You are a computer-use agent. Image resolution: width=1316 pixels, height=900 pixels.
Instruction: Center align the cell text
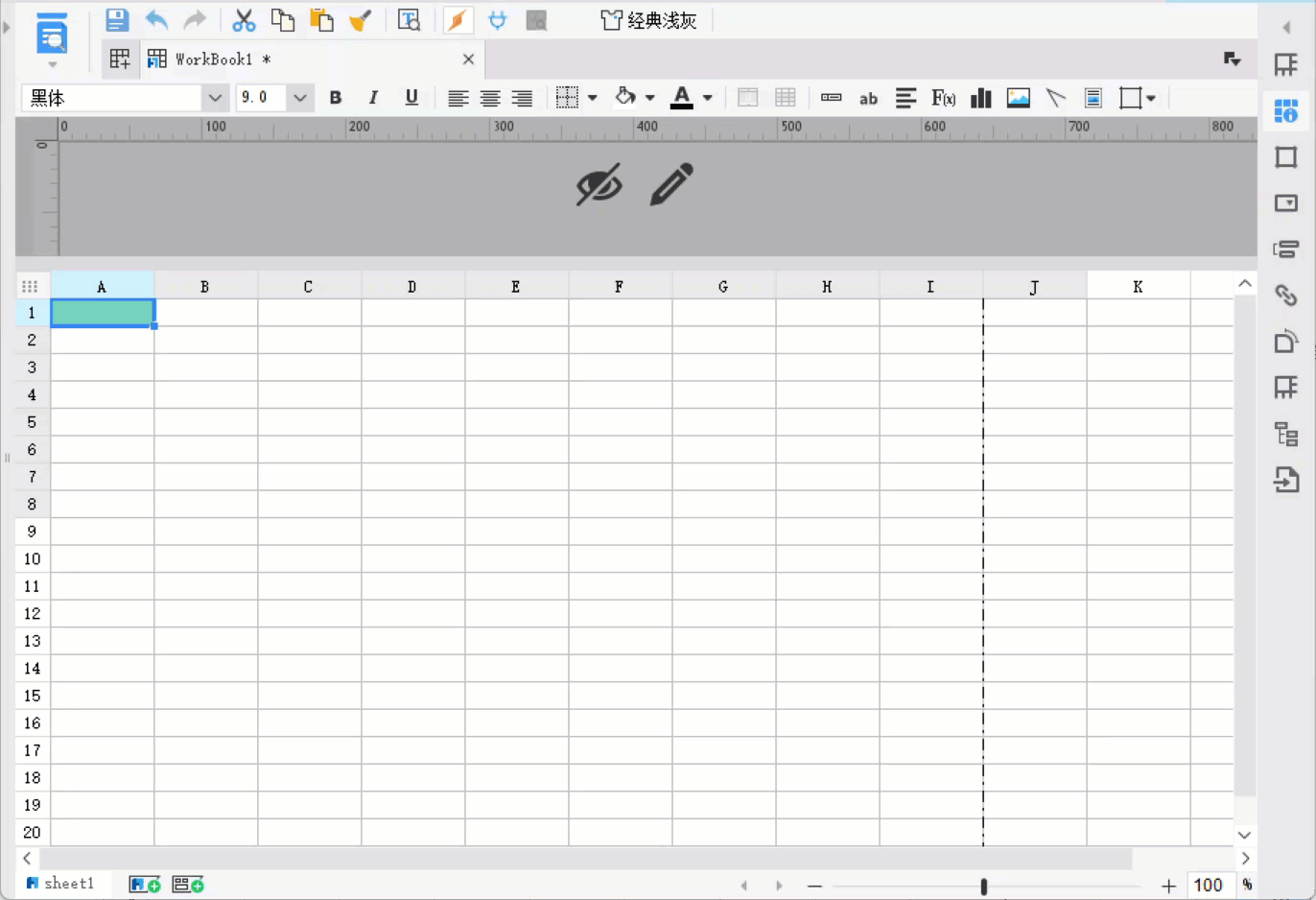489,98
